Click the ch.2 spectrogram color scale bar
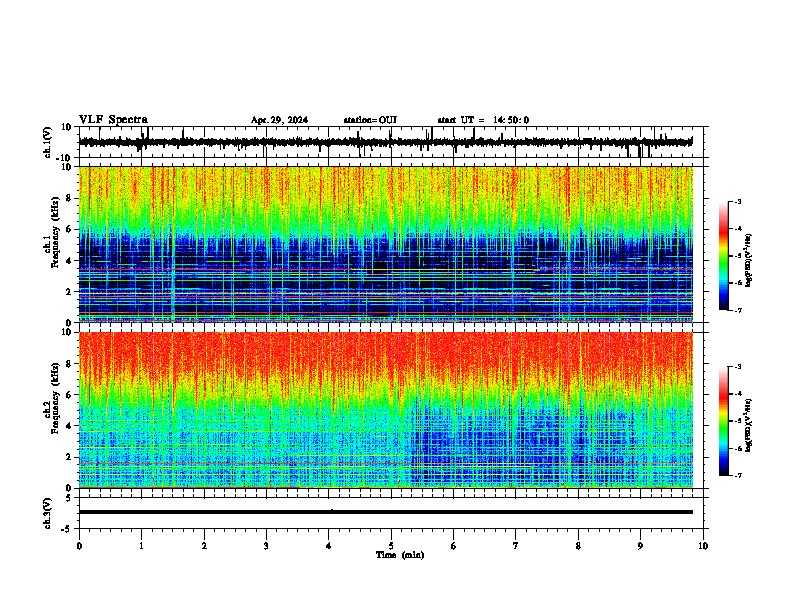Image resolution: width=792 pixels, height=612 pixels. click(724, 421)
